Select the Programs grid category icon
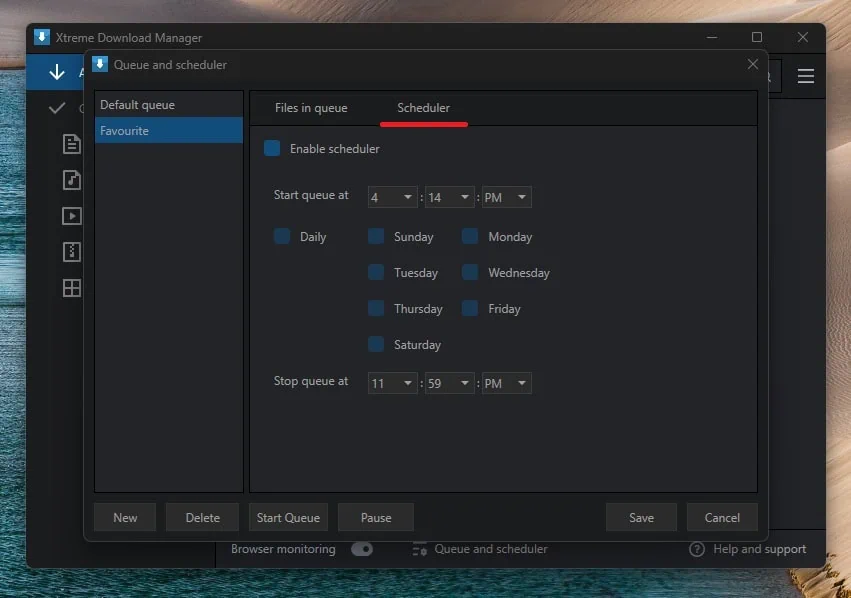Viewport: 851px width, 598px height. click(72, 288)
